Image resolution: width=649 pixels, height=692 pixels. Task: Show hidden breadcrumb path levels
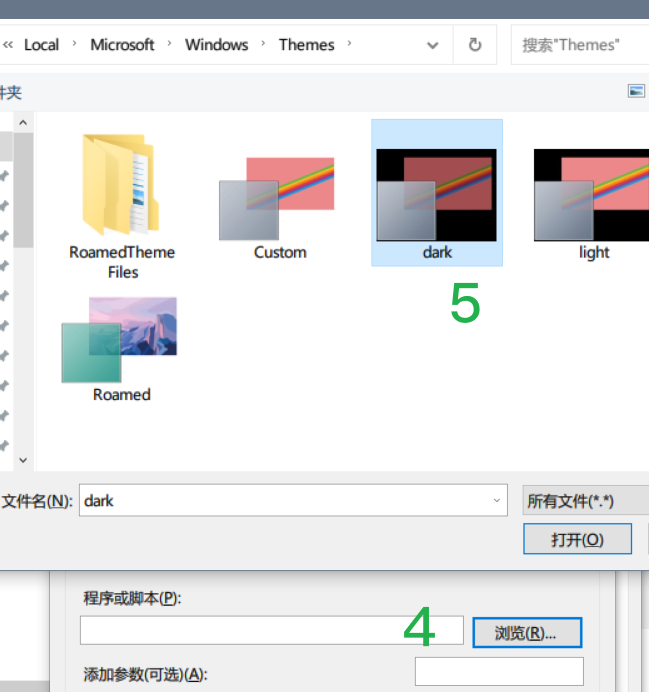(8, 45)
